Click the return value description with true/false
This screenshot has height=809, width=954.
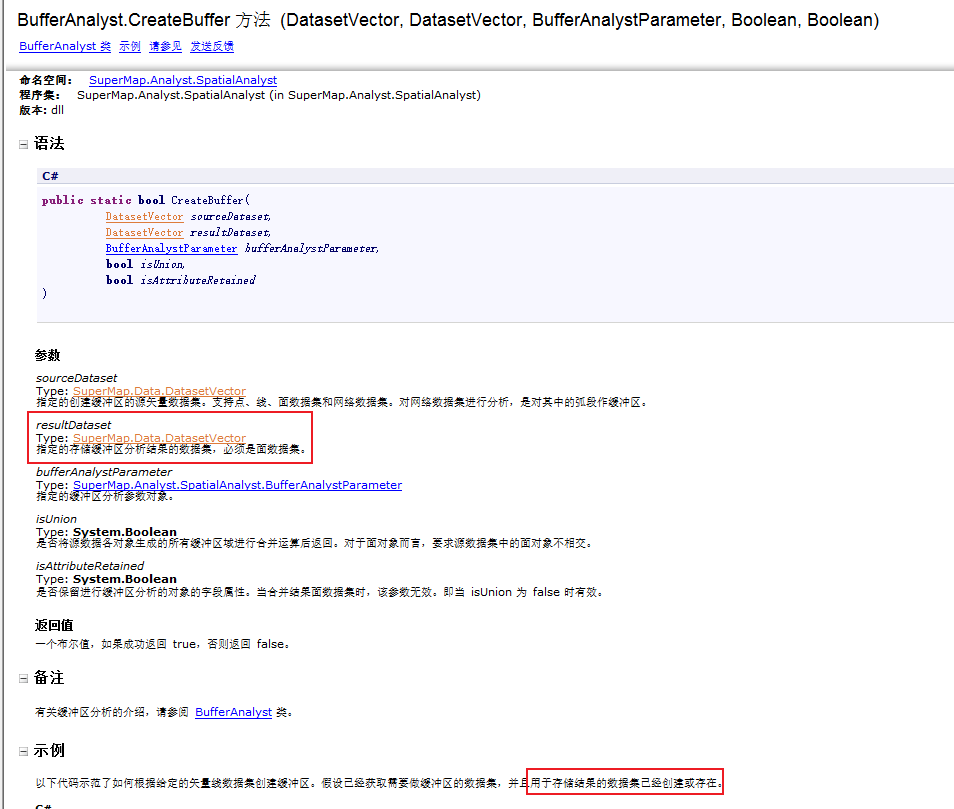162,644
